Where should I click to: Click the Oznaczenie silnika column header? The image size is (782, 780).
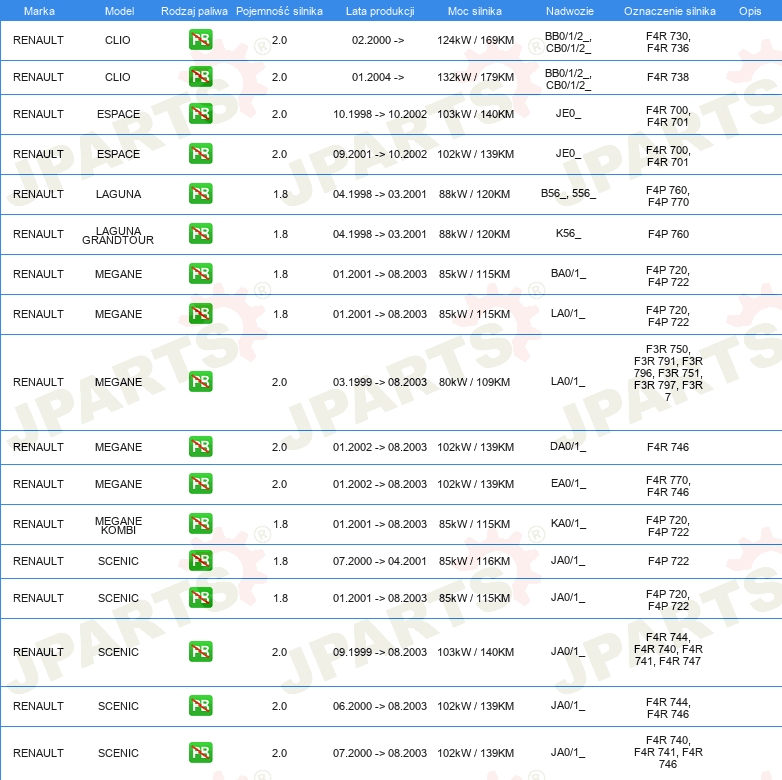coord(670,11)
